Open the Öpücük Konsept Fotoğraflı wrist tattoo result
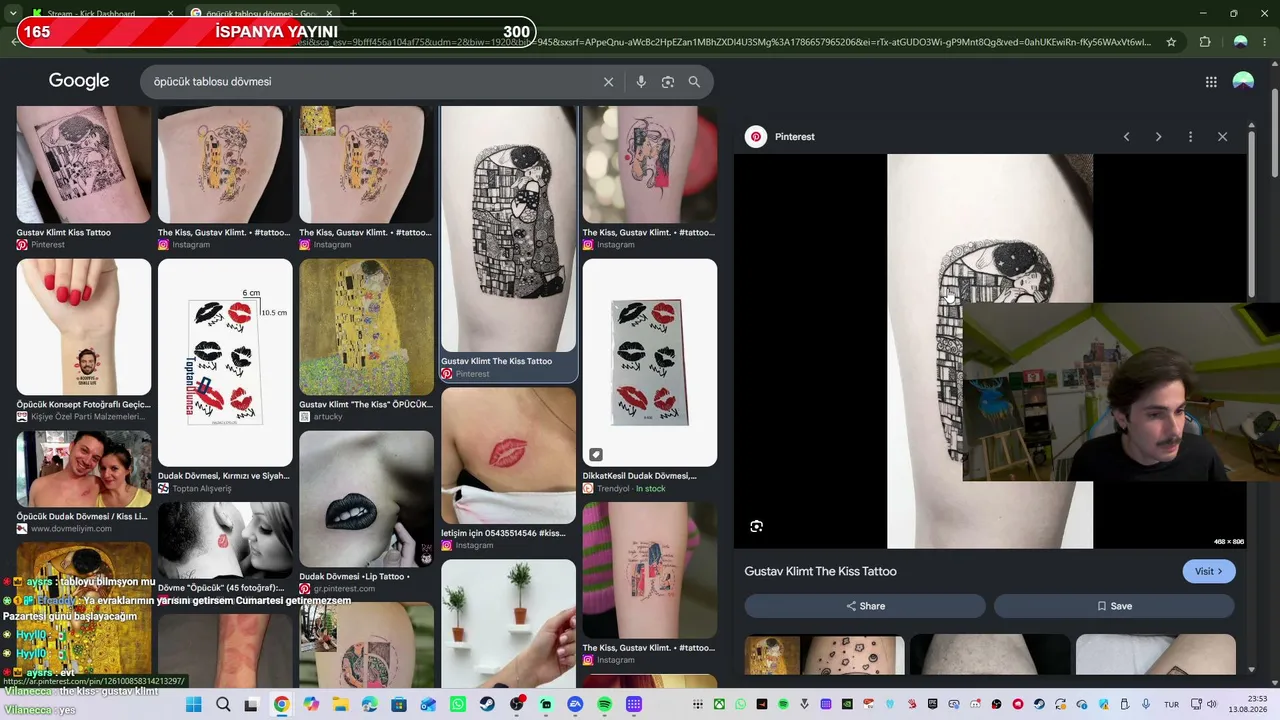The image size is (1280, 720). point(84,327)
